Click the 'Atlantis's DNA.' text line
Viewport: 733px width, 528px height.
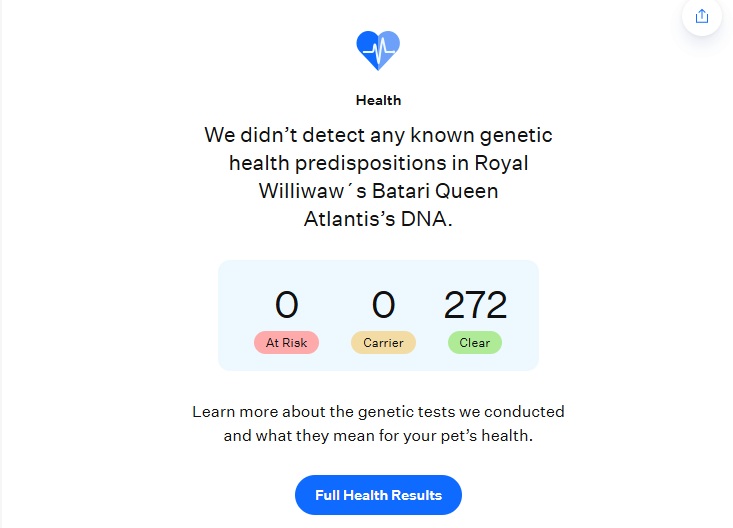click(378, 218)
